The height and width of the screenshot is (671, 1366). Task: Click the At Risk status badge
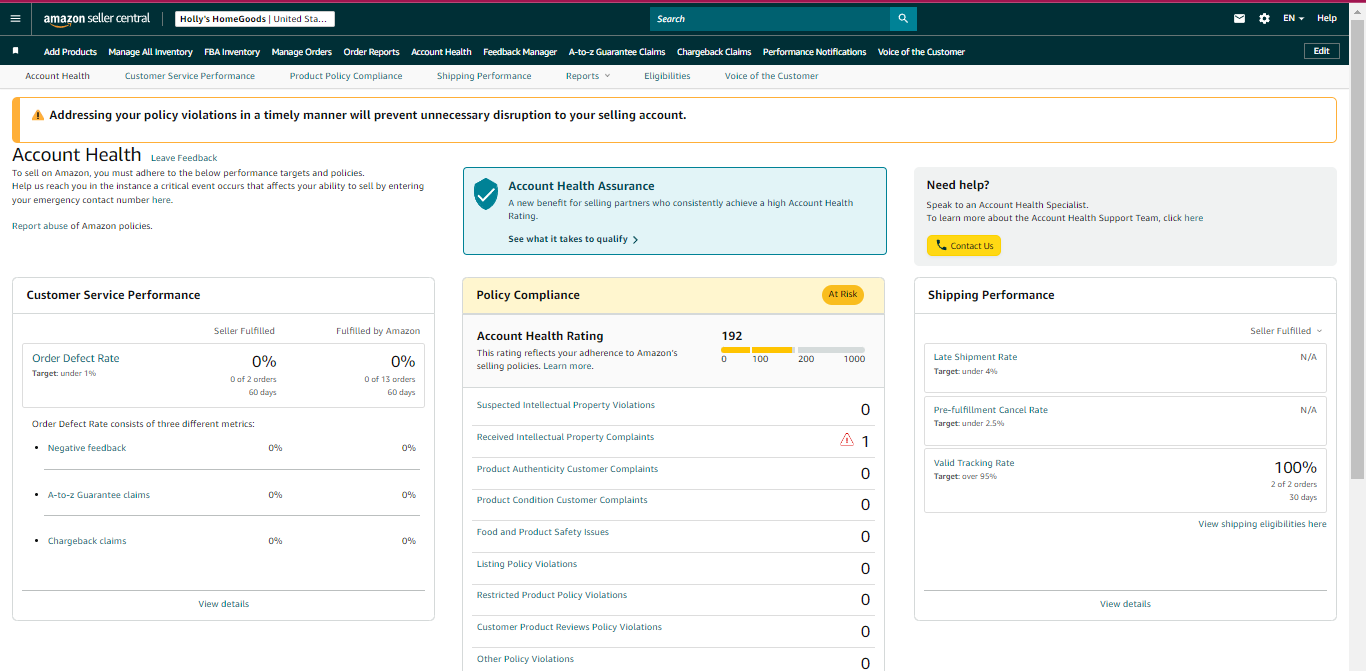(x=843, y=295)
